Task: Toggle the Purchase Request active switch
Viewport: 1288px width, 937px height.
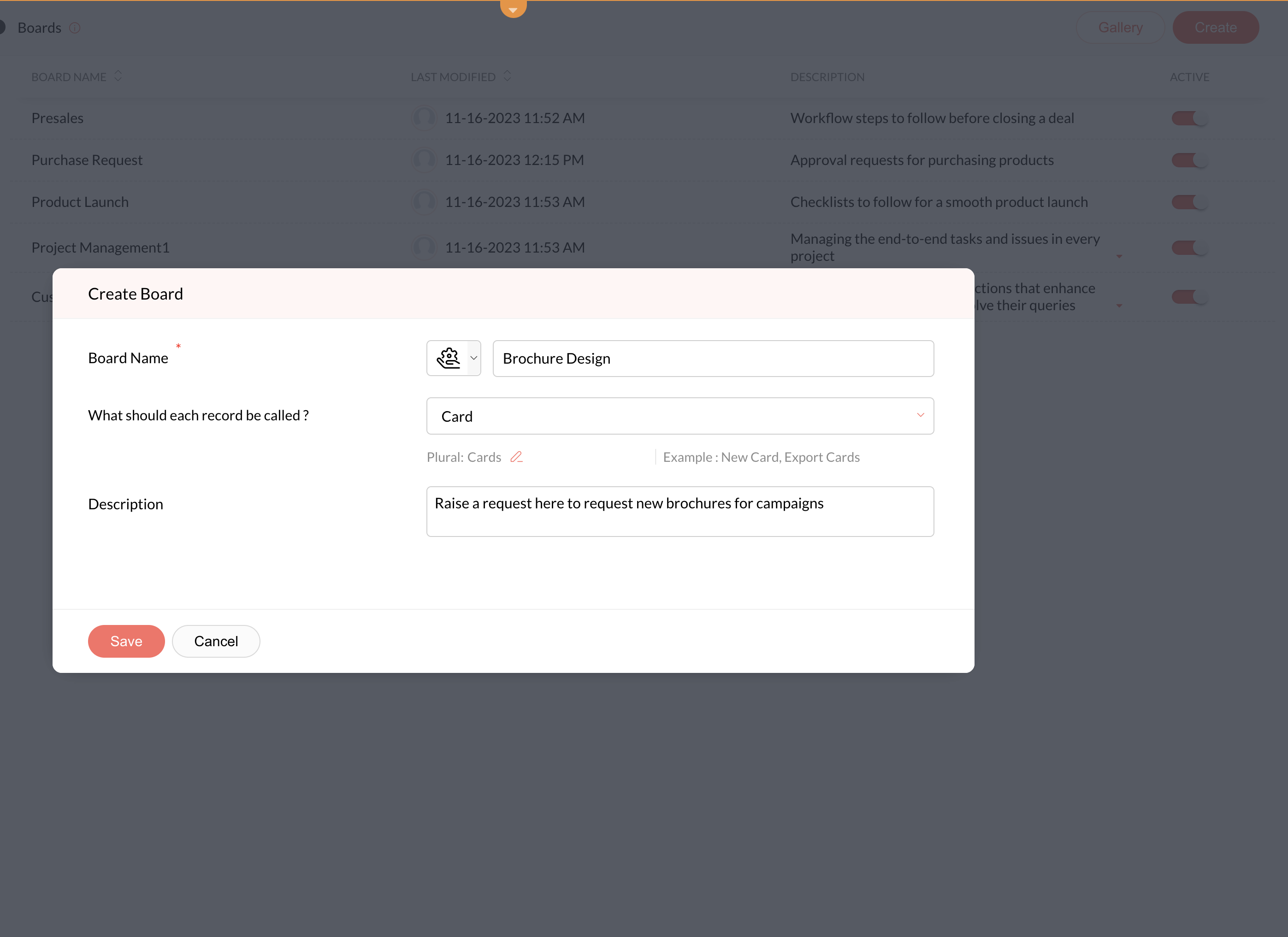Action: coord(1189,160)
